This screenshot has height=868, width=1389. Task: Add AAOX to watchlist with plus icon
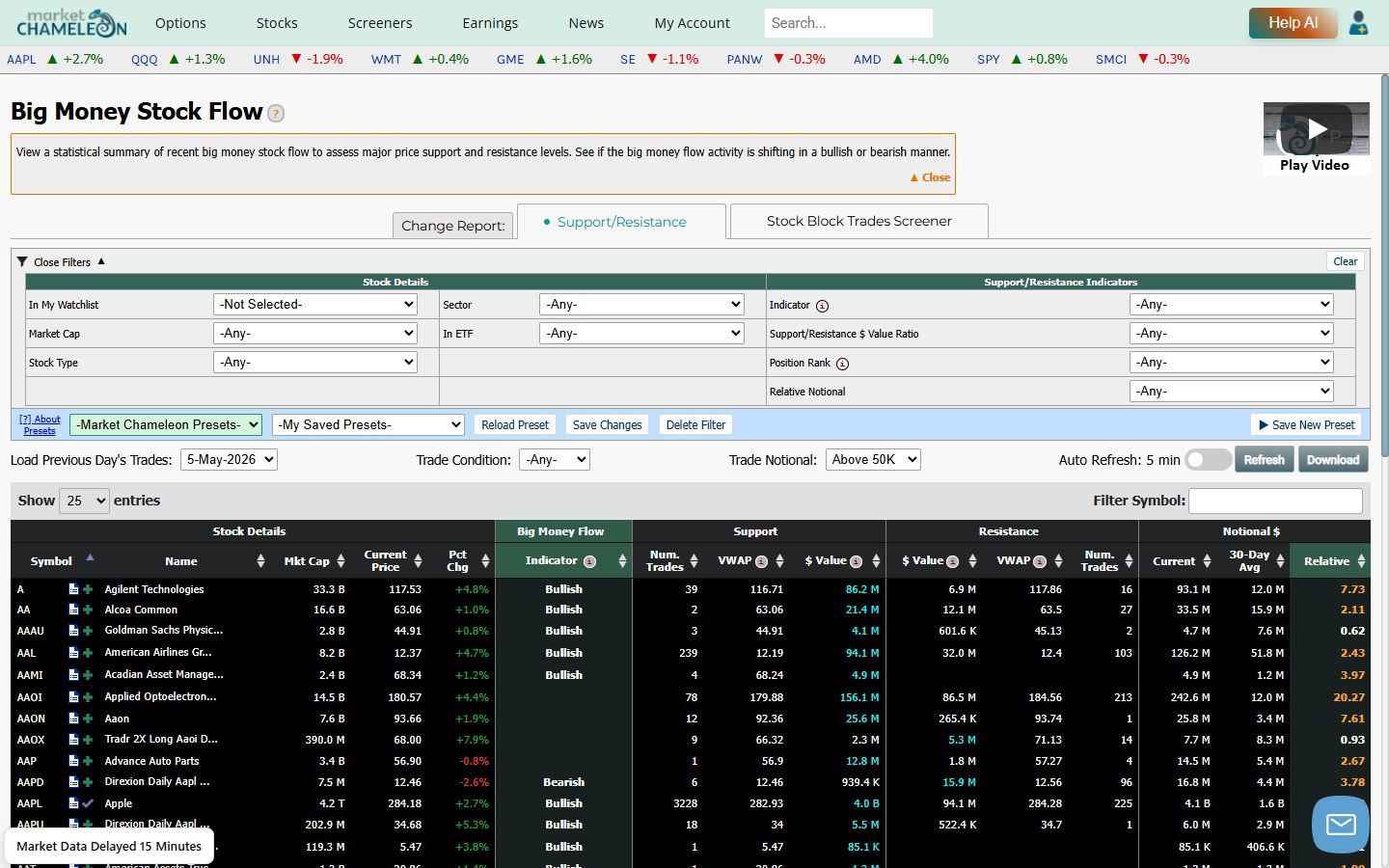pos(88,740)
